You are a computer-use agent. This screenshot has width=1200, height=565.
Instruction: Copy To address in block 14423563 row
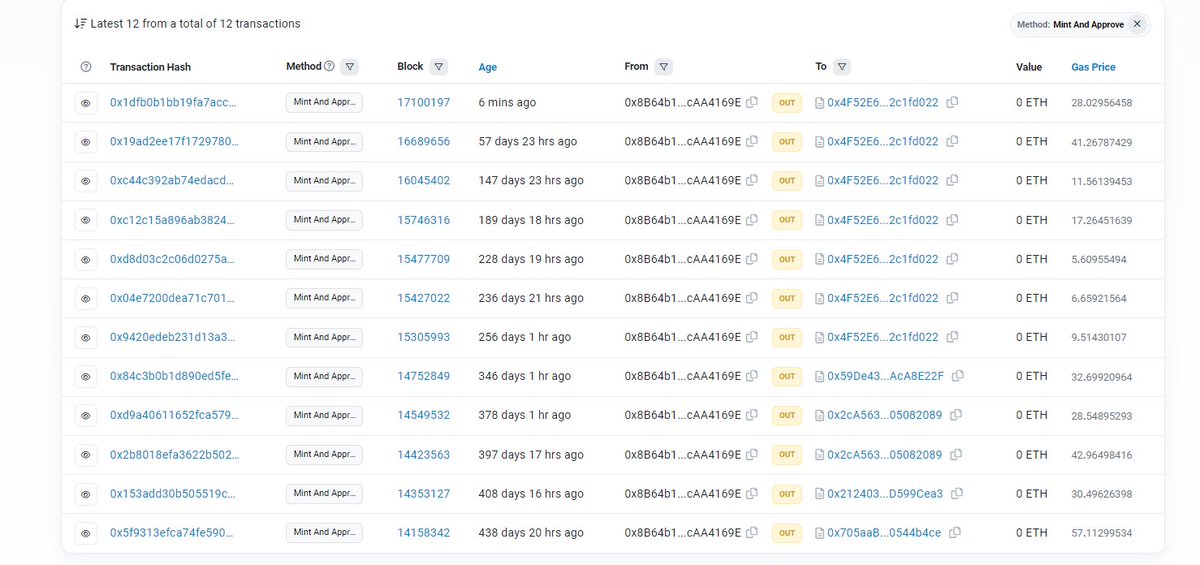coord(956,454)
